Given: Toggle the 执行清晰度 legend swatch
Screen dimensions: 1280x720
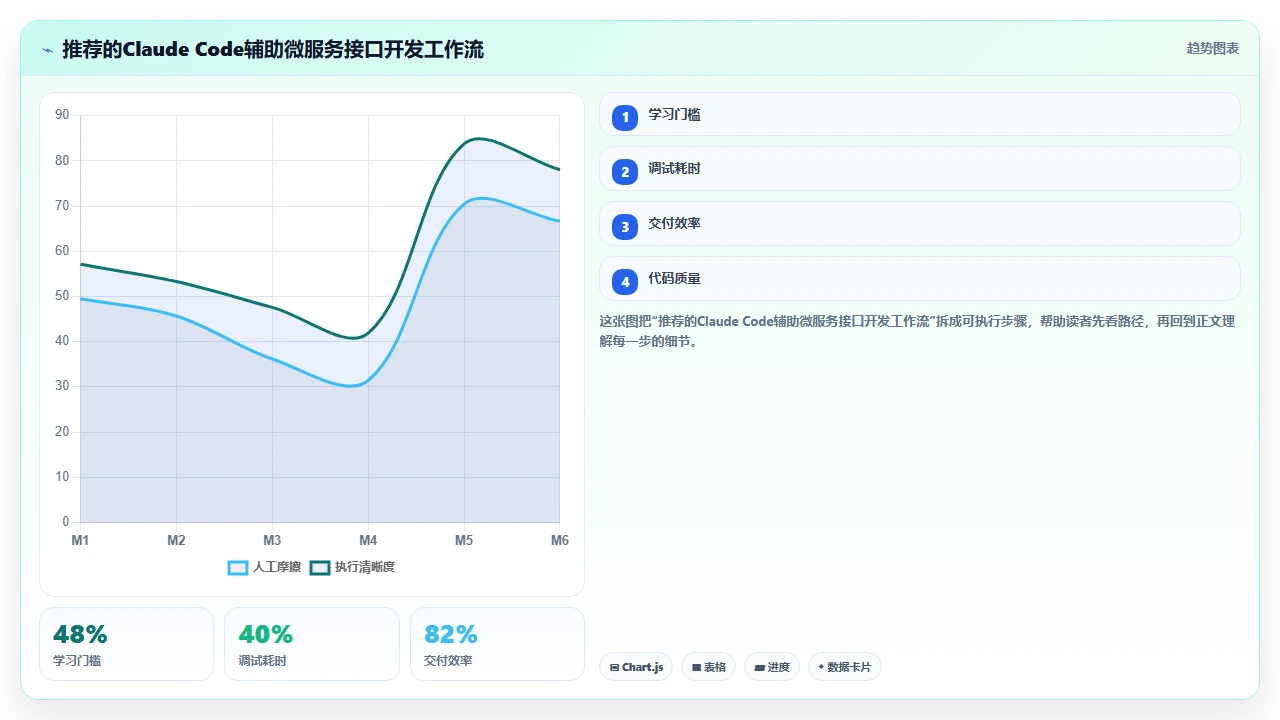Looking at the screenshot, I should point(320,567).
